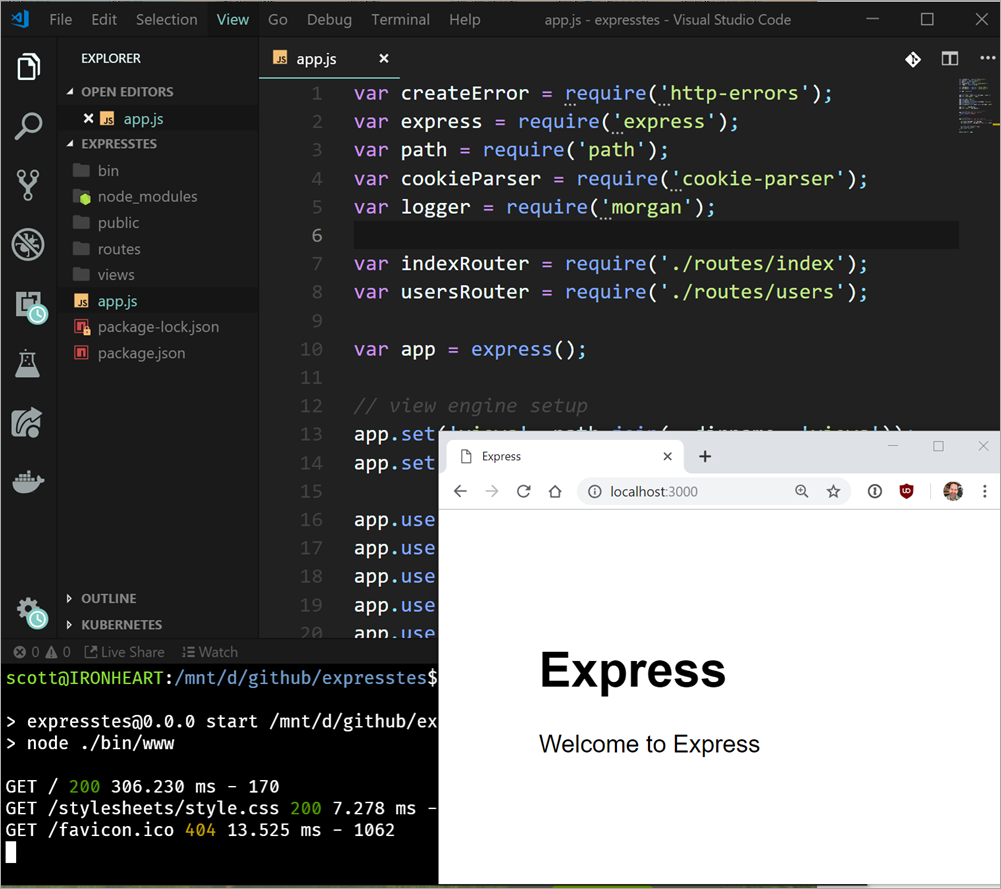This screenshot has height=889, width=1001.
Task: Click the 'http-errors' string on line 1
Action: pos(734,93)
